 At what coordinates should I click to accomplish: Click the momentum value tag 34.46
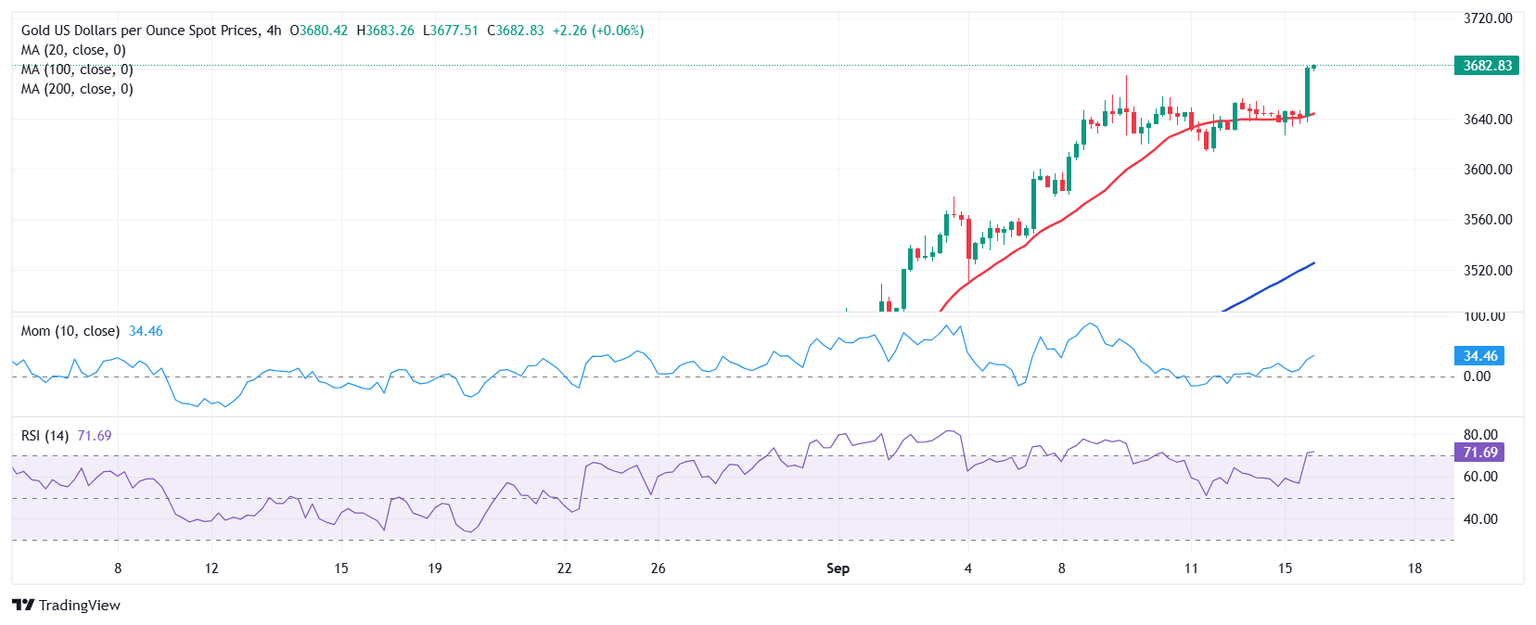1476,355
